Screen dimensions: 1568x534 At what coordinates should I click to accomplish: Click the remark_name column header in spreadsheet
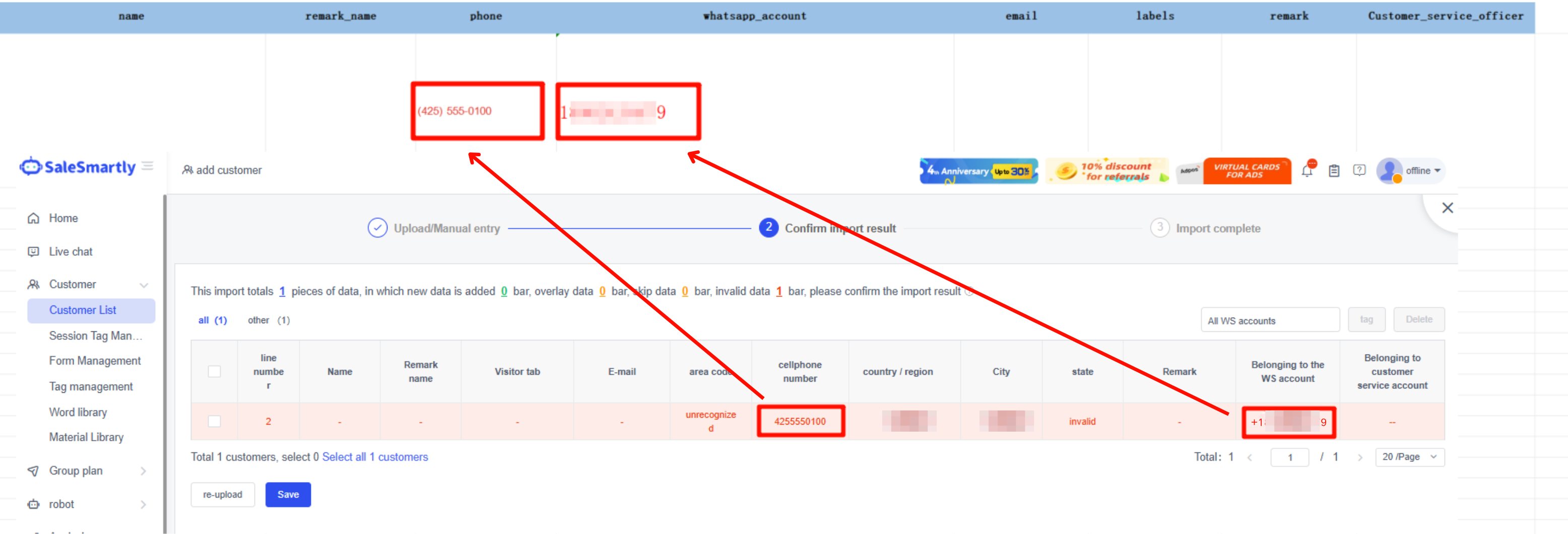point(341,17)
